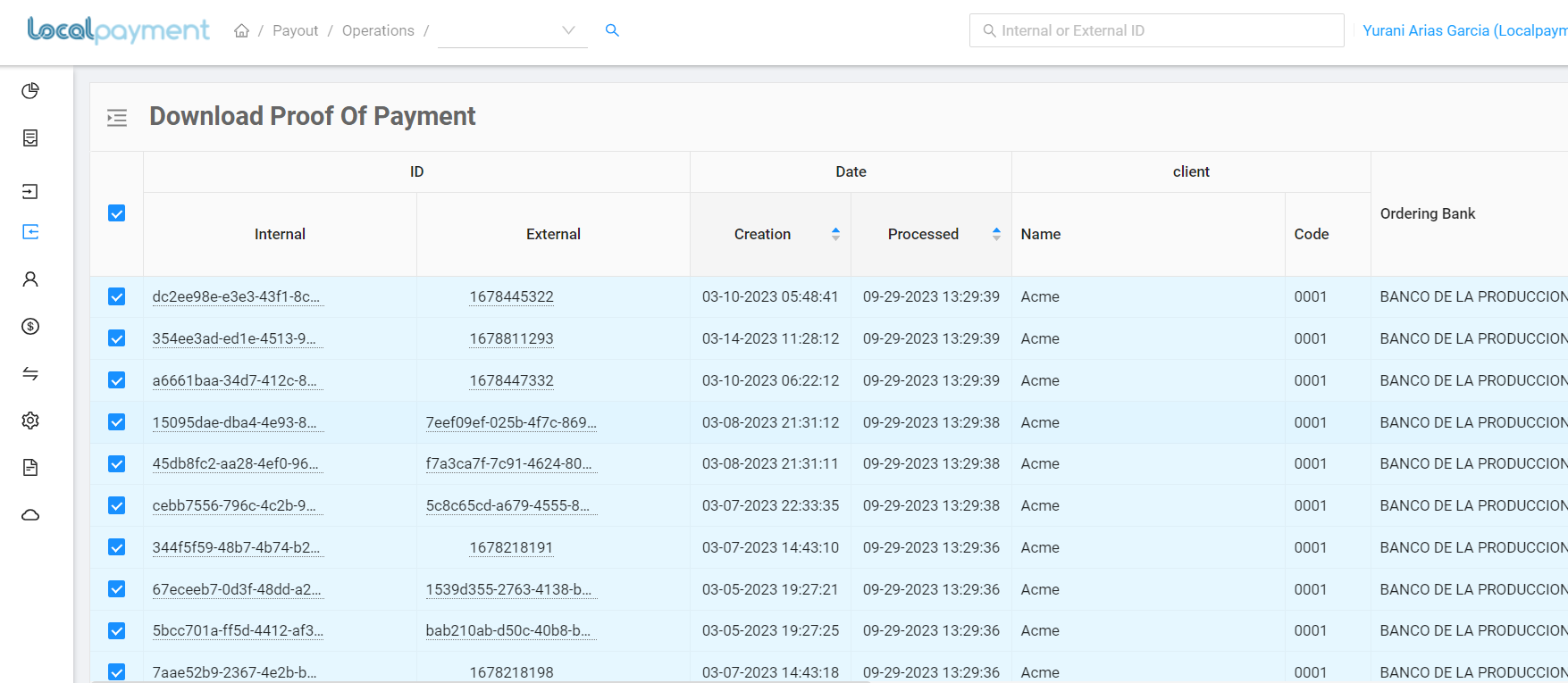Open the payin arrow-in sidebar icon
The image size is (1568, 683).
(30, 191)
